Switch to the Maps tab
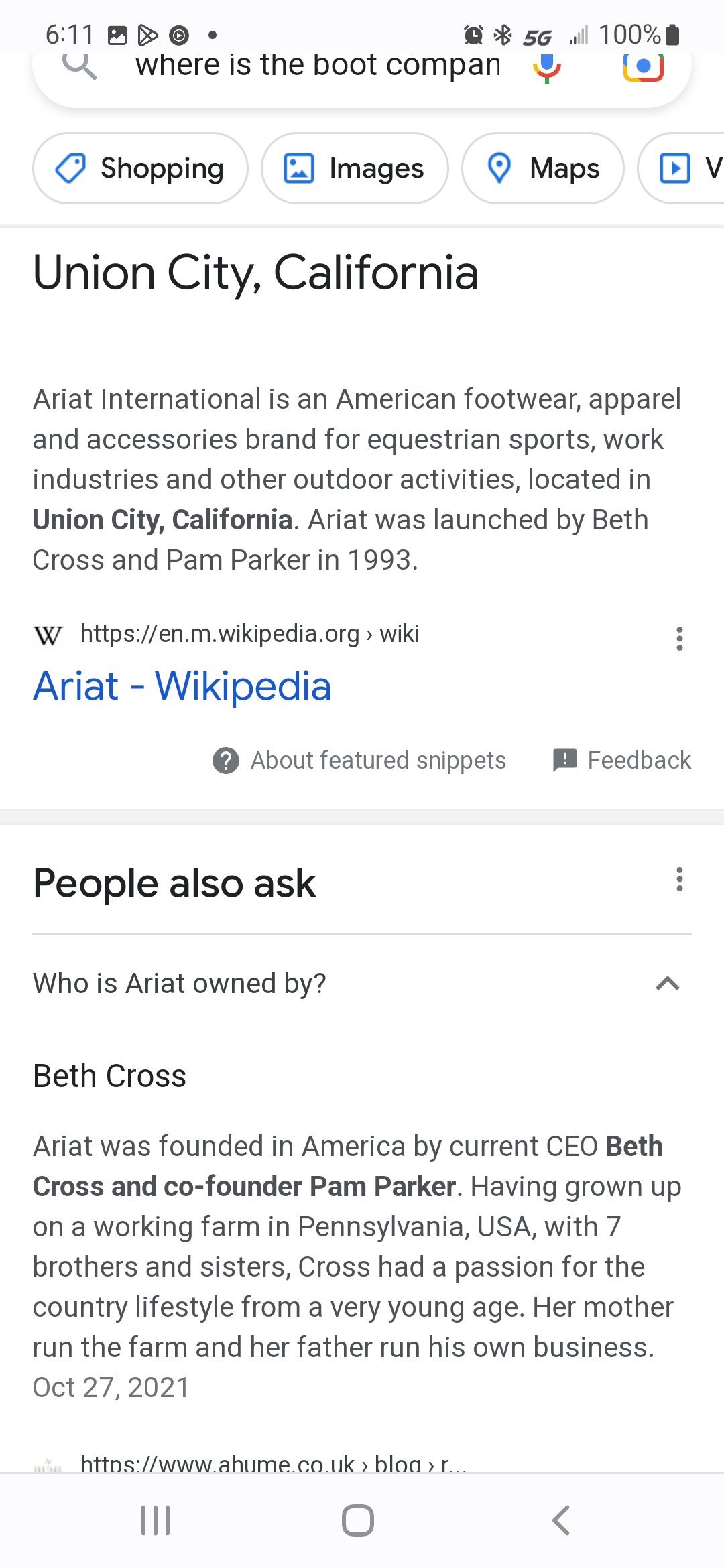Viewport: 724px width, 1568px height. click(x=543, y=168)
